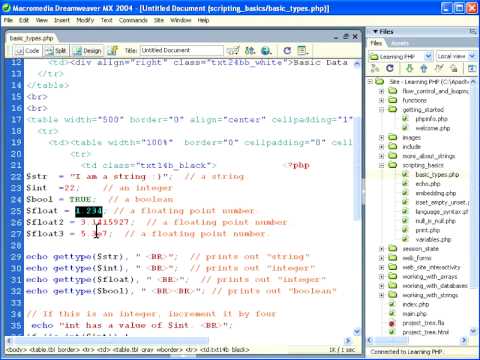The width and height of the screenshot is (480, 360).
Task: Select welcome.php in the file tree
Action: tap(433, 128)
